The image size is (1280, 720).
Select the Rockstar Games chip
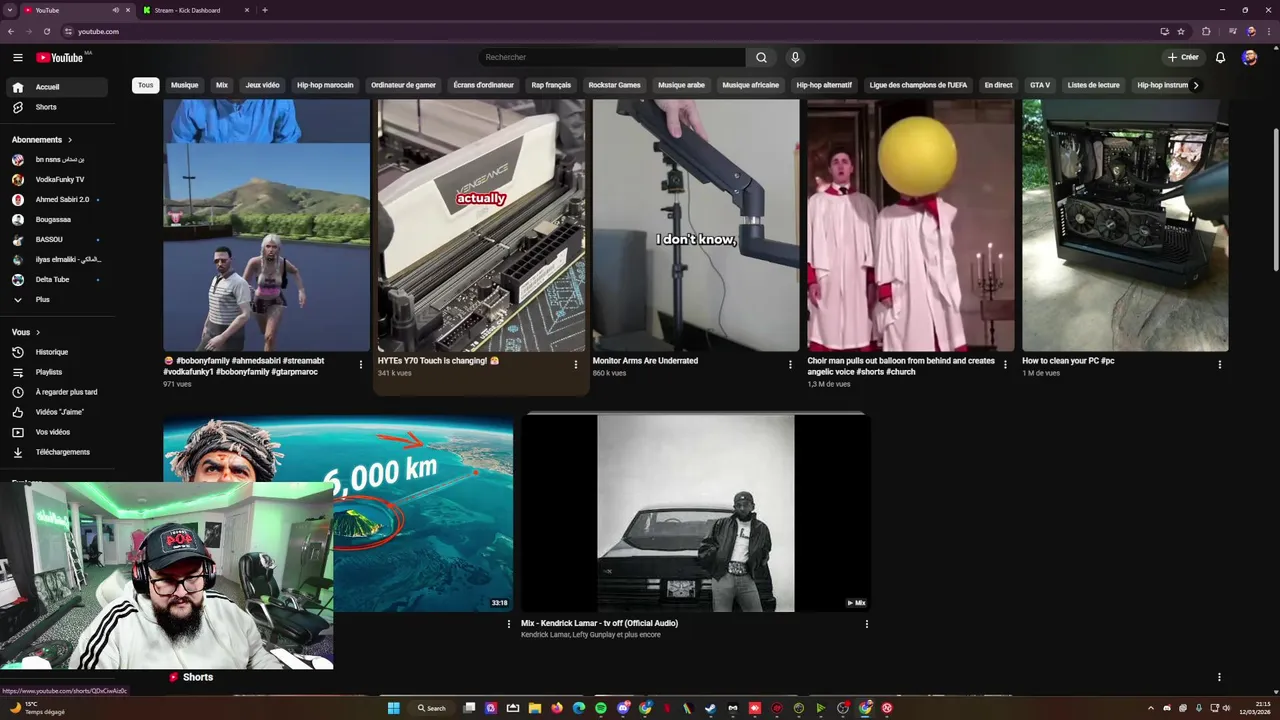point(614,85)
